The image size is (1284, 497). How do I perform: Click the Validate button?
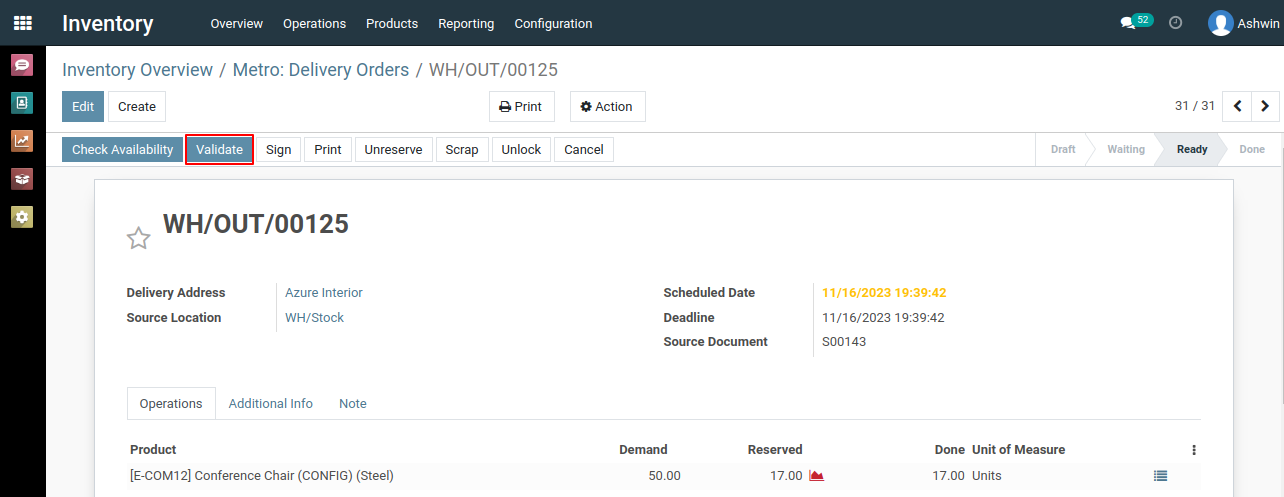click(219, 150)
